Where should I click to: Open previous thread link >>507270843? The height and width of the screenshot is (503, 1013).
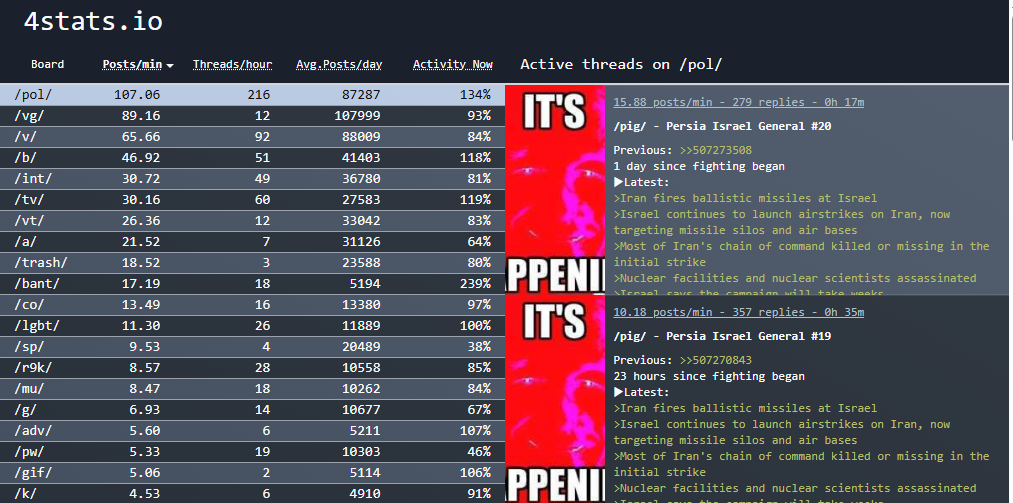click(x=716, y=360)
